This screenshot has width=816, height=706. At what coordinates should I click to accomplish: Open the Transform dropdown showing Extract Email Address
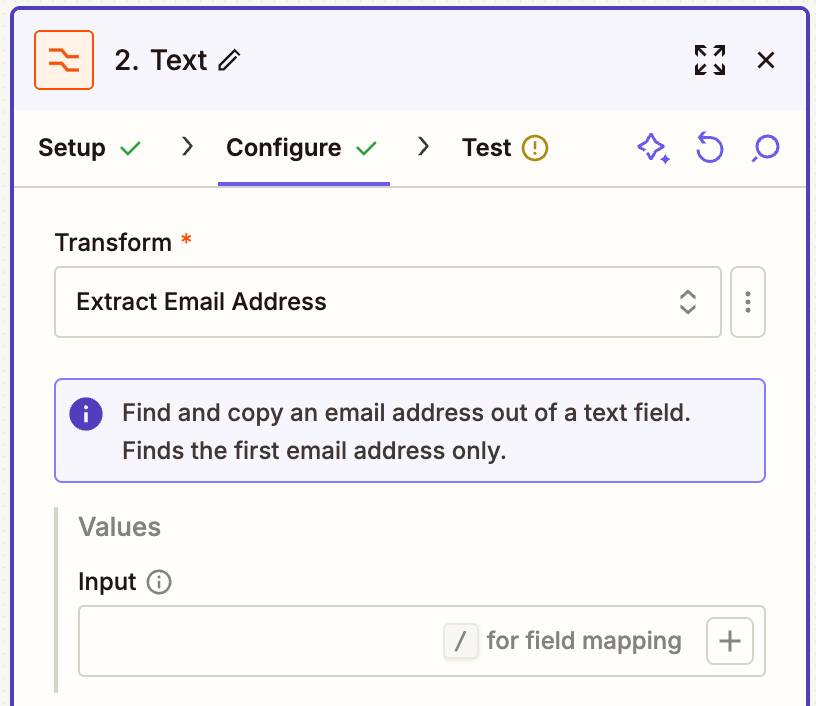pos(388,302)
